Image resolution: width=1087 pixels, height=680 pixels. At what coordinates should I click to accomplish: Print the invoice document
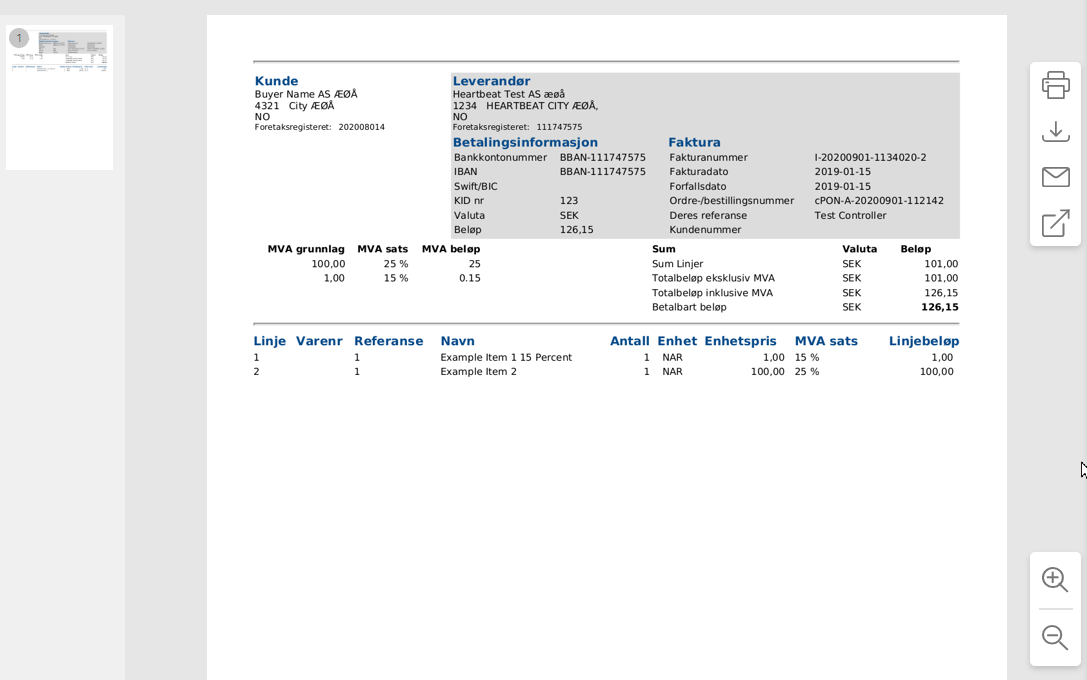[x=1055, y=85]
